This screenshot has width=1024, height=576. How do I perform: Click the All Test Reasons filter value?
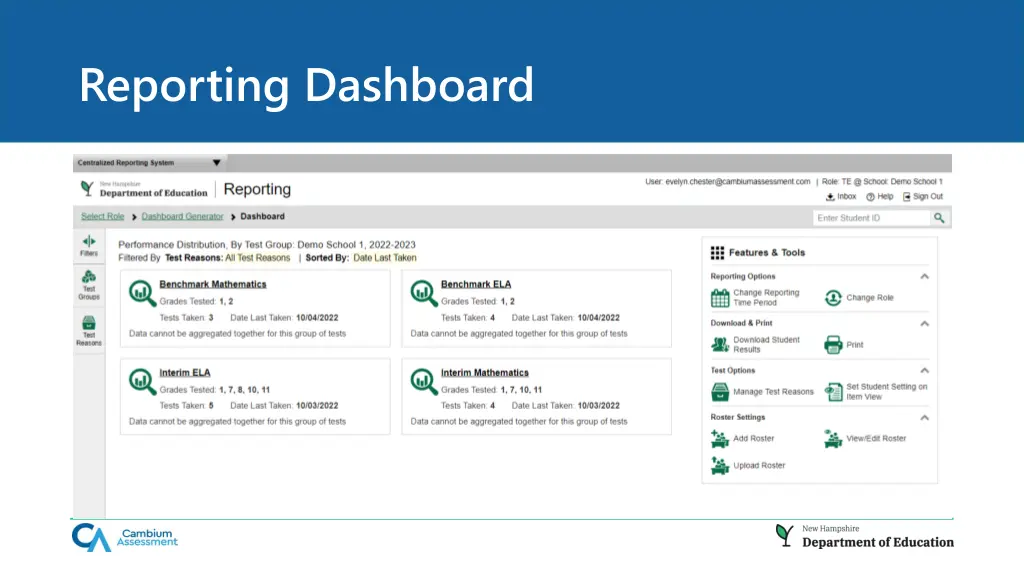[257, 258]
